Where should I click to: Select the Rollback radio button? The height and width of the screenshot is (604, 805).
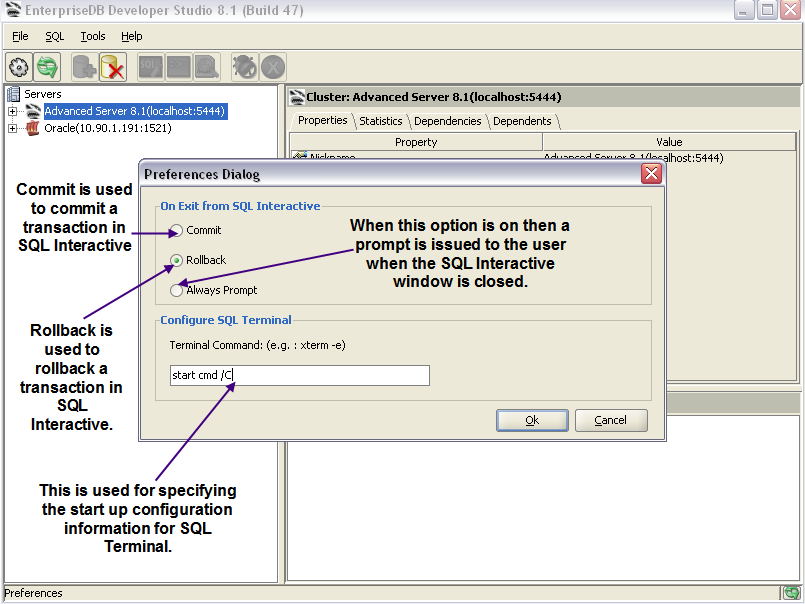[x=176, y=260]
